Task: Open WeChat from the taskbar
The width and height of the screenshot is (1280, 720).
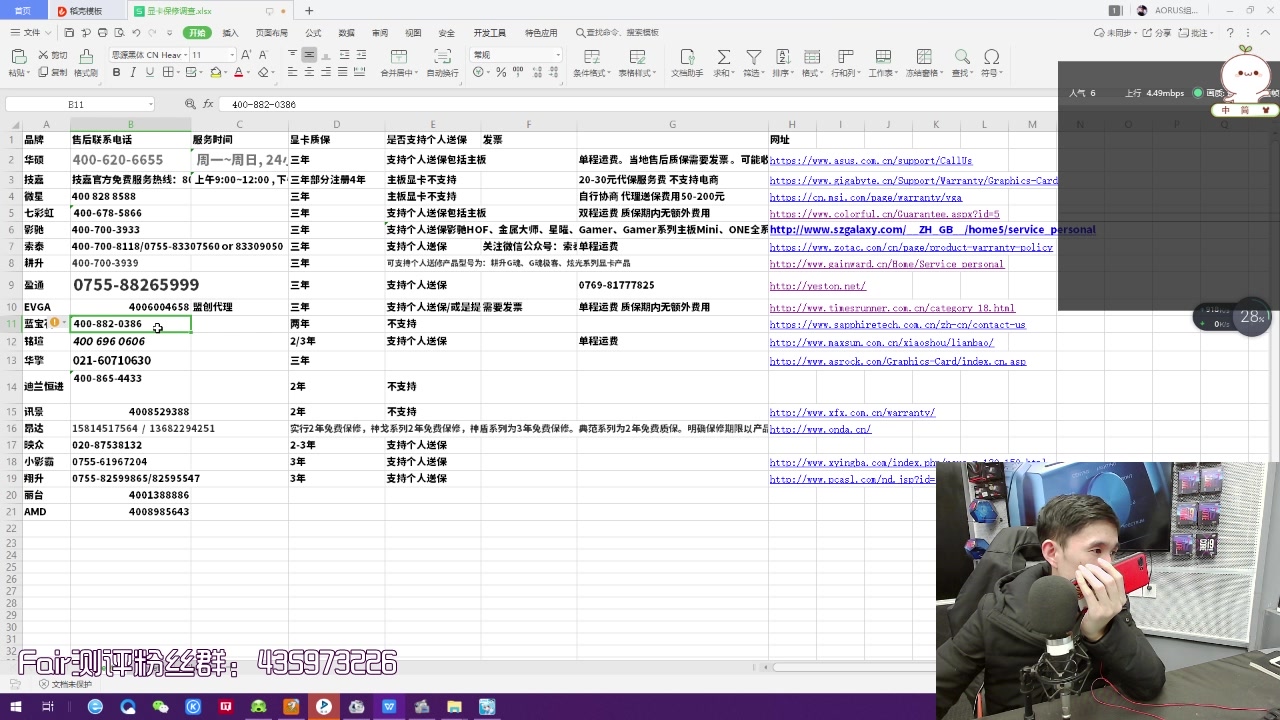Action: (161, 707)
